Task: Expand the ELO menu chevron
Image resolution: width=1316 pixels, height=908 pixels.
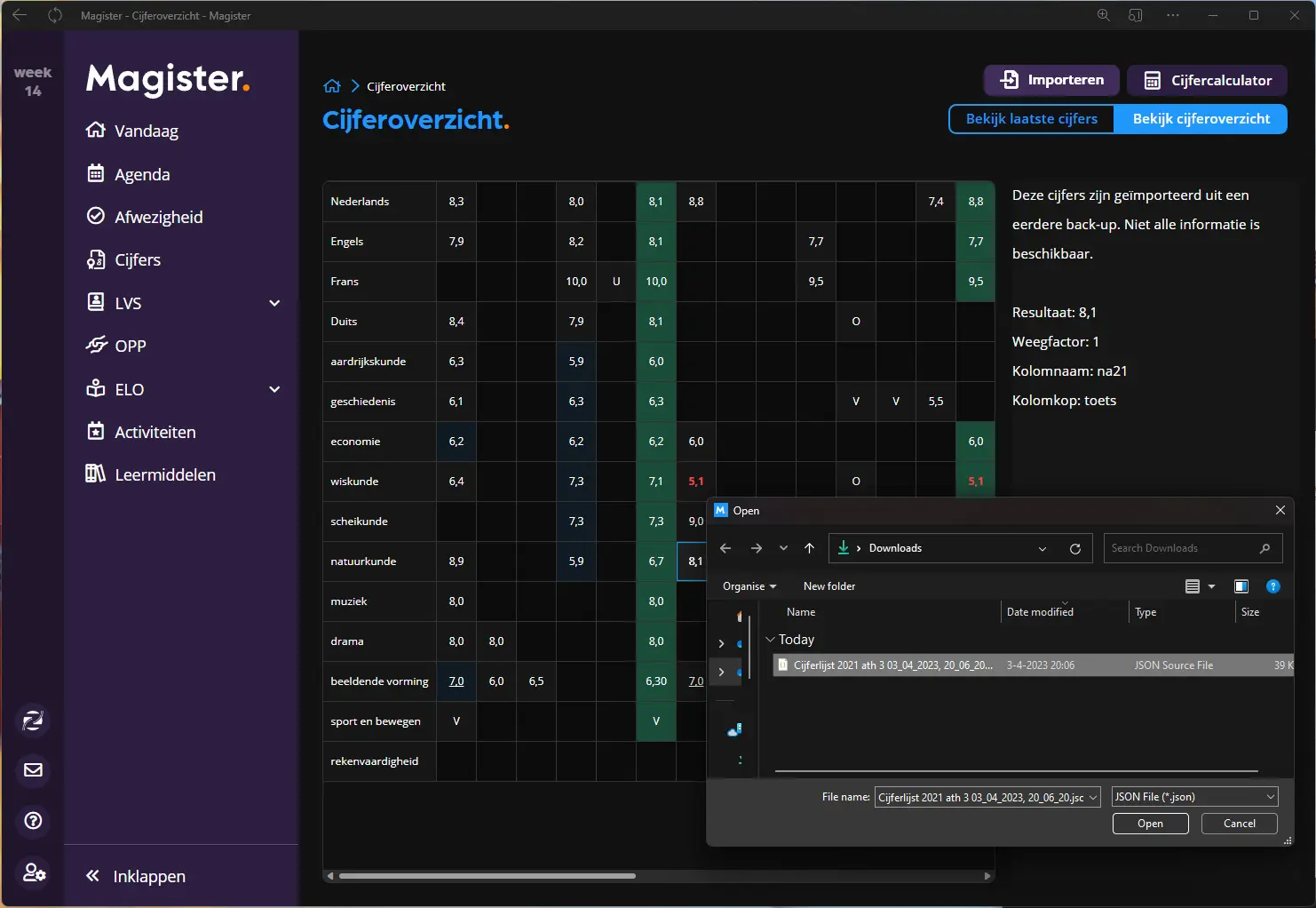Action: tap(274, 389)
